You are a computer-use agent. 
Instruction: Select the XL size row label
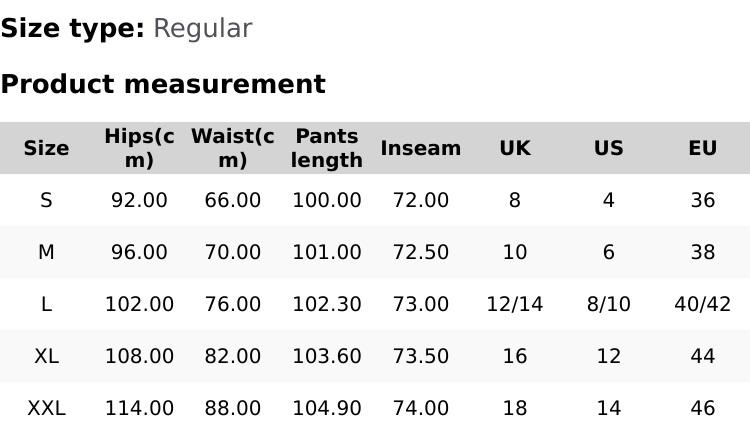click(x=46, y=356)
